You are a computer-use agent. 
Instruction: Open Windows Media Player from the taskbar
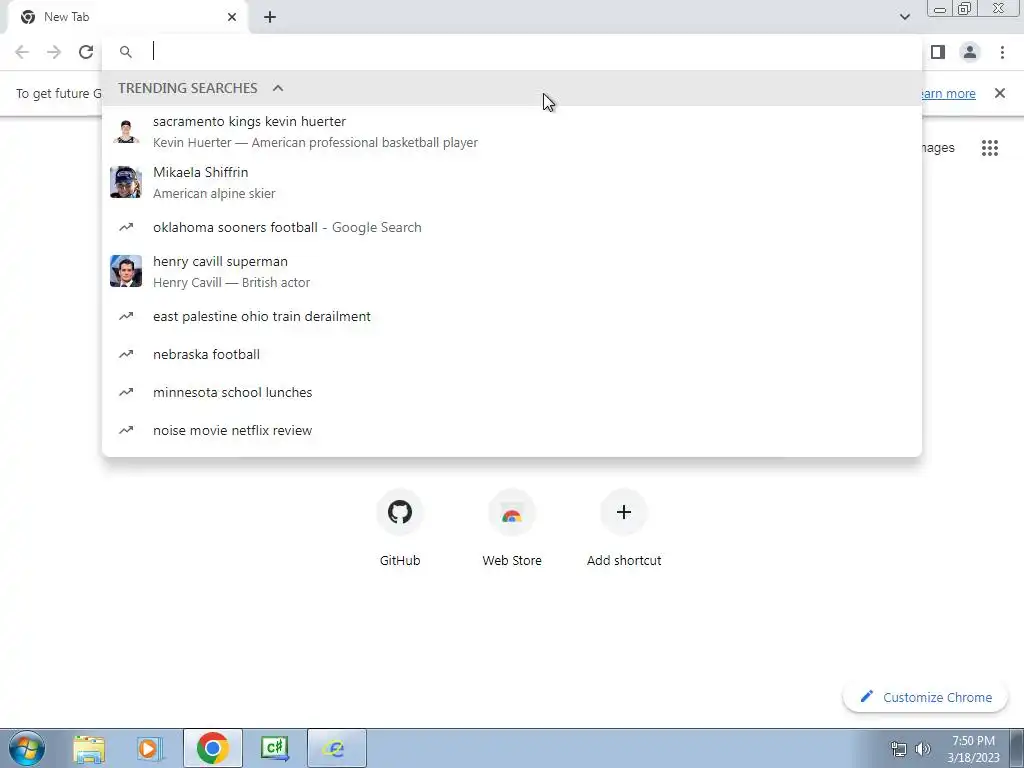pos(148,748)
